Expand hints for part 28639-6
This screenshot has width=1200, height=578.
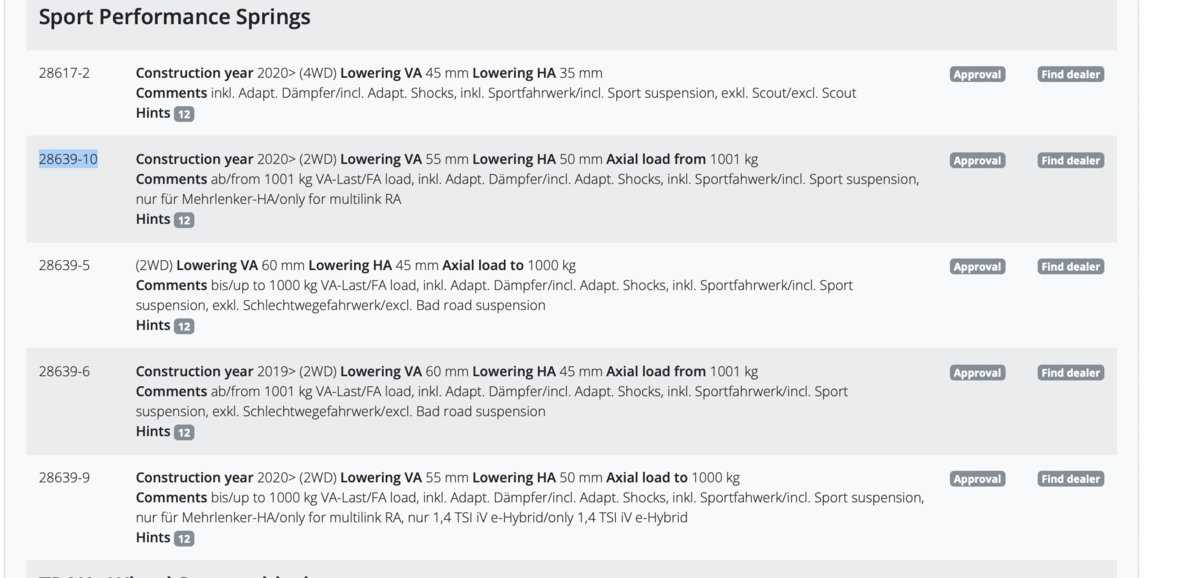184,432
